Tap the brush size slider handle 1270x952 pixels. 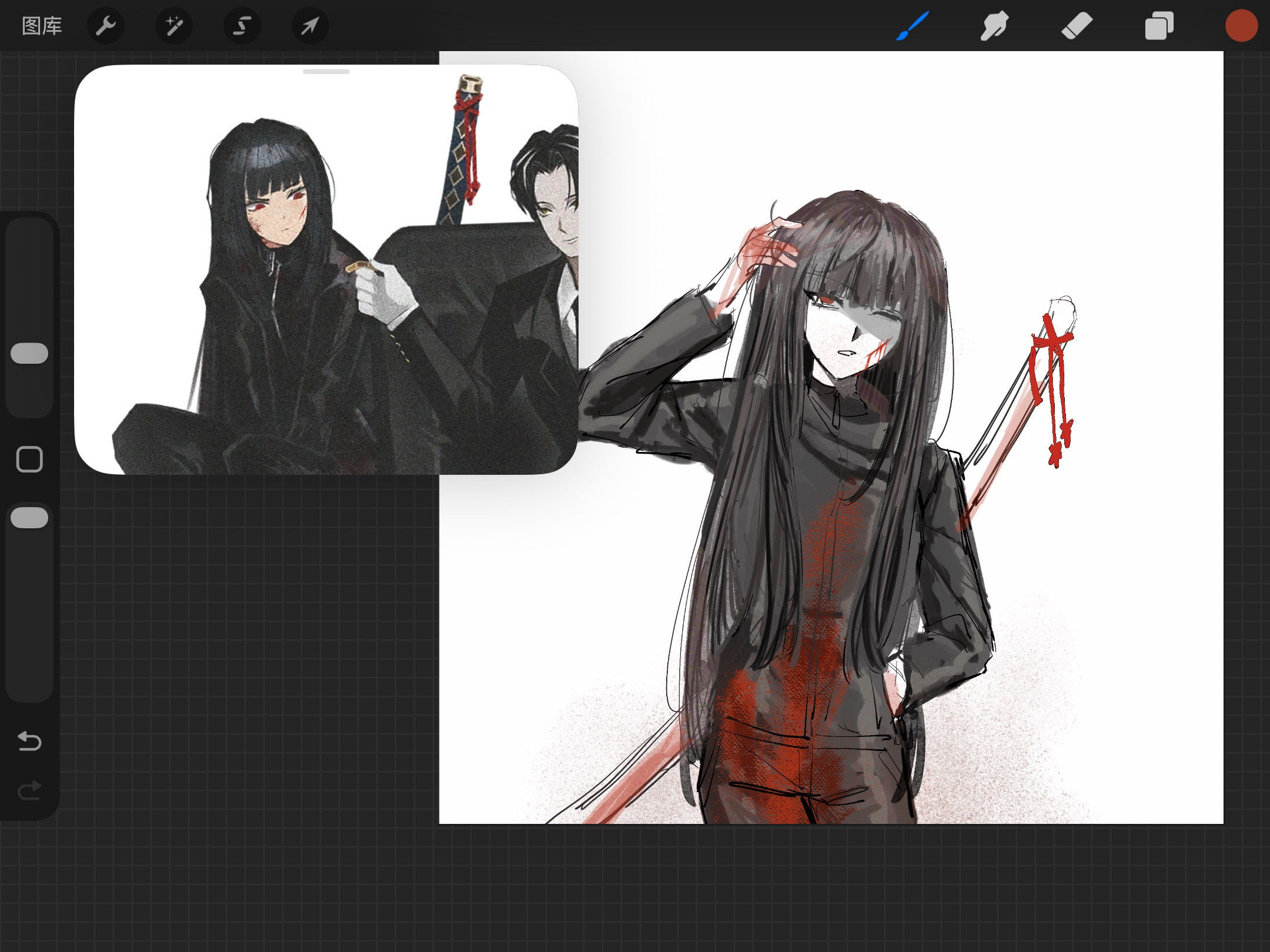pos(29,353)
